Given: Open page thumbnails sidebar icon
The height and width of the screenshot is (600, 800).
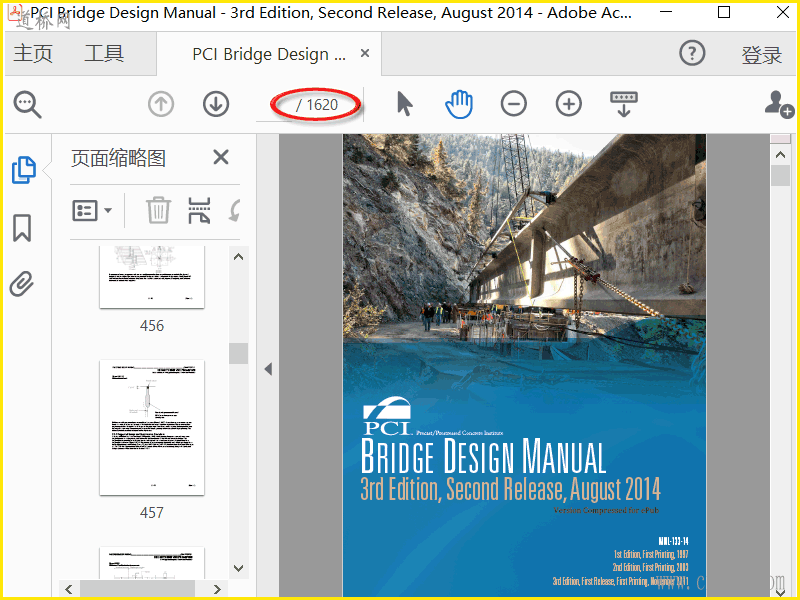Looking at the screenshot, I should 23,170.
